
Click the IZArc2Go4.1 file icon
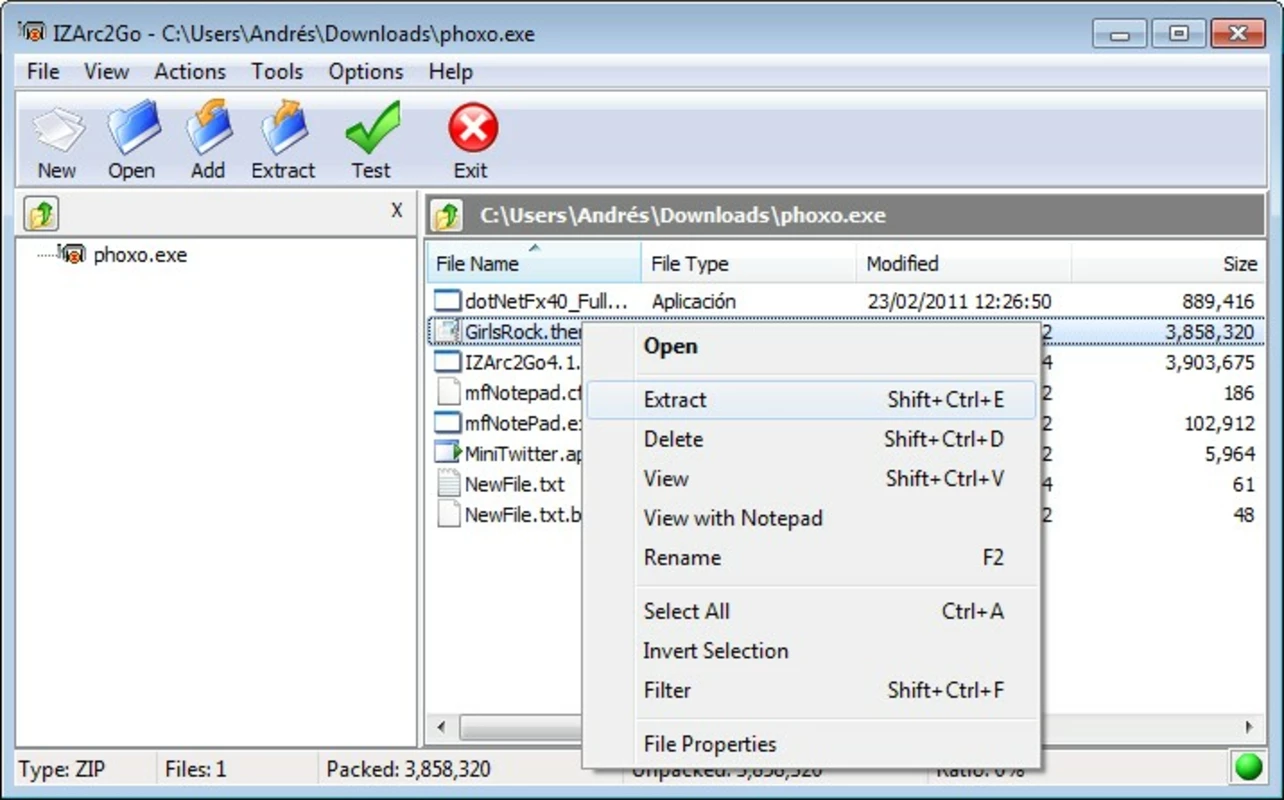(x=448, y=361)
